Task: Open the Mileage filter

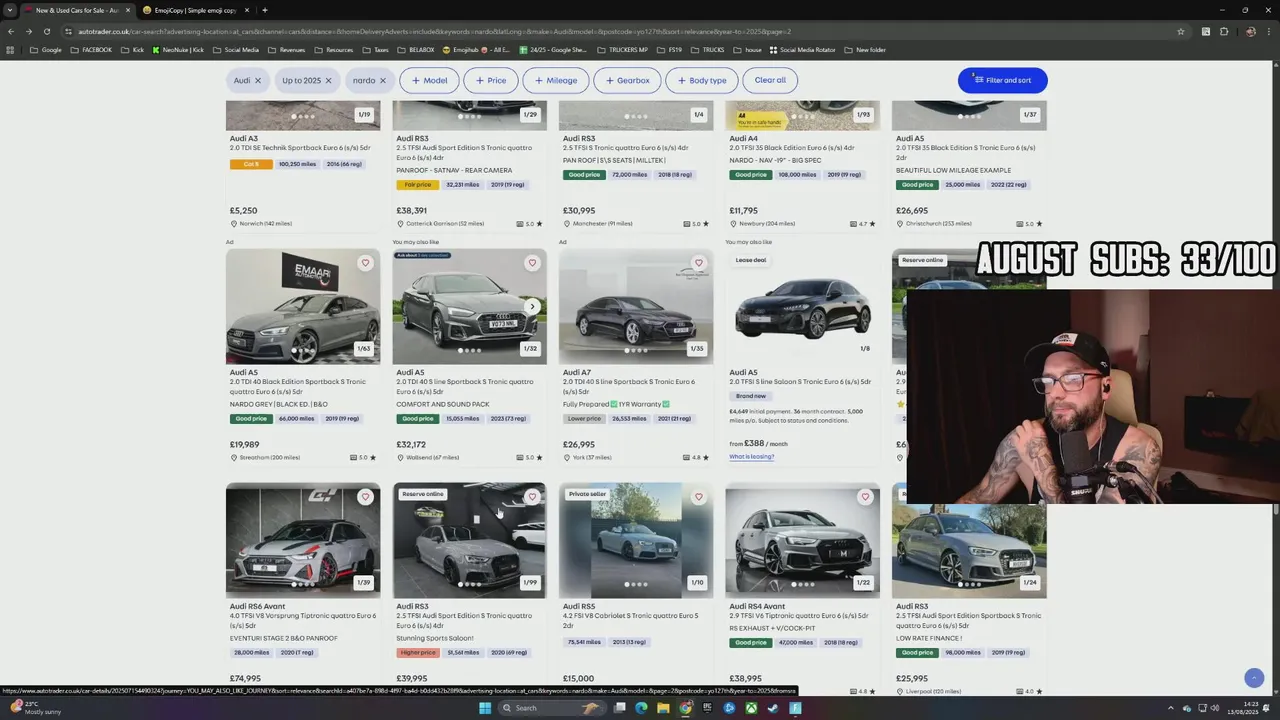Action: point(556,80)
